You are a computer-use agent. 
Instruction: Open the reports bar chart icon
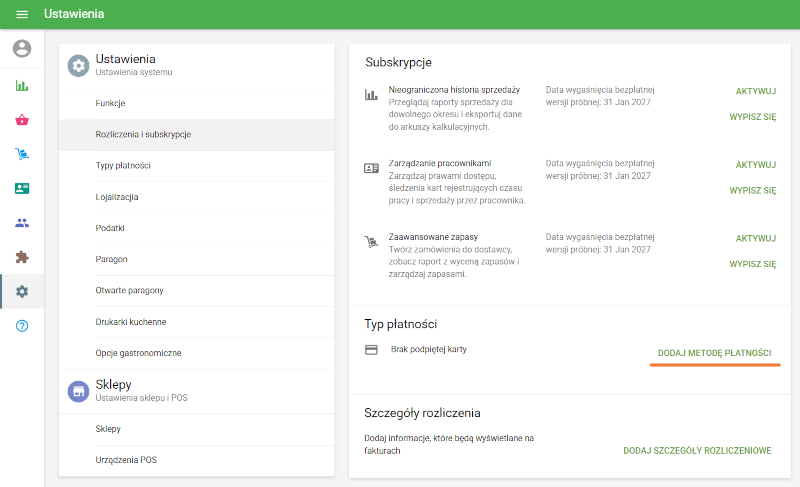point(22,85)
